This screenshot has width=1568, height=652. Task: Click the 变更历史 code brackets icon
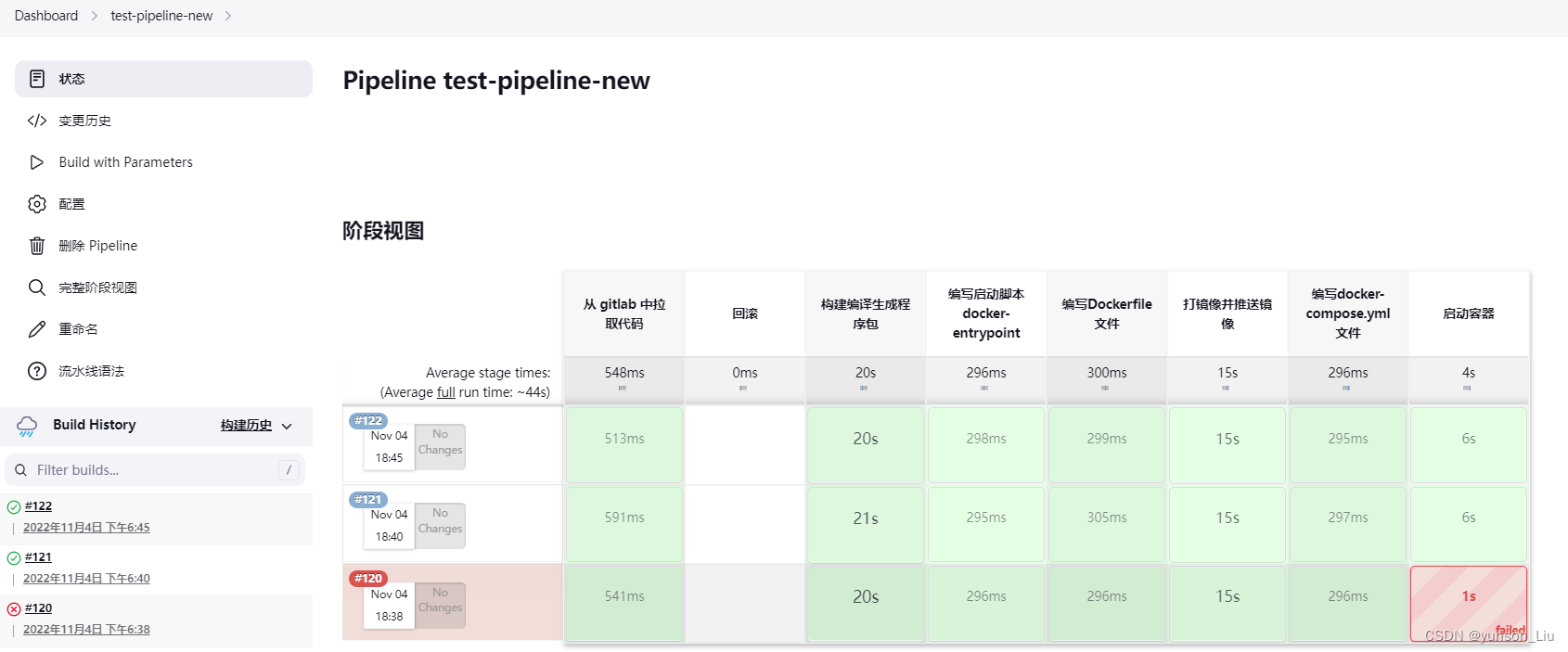(x=37, y=121)
